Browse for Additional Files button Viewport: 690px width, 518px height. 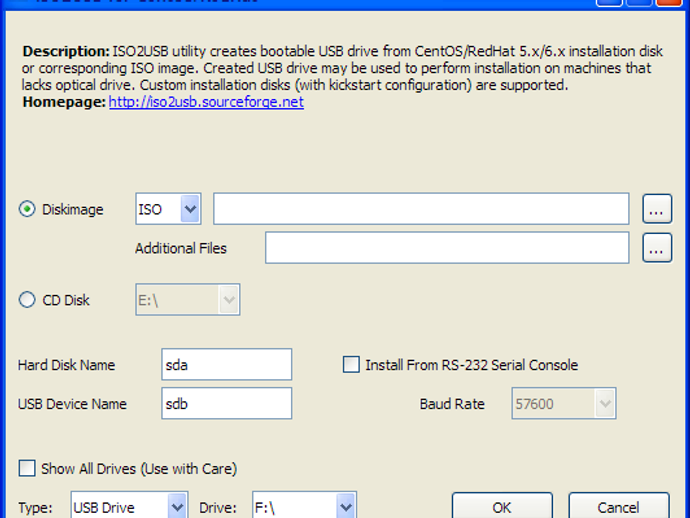point(657,248)
